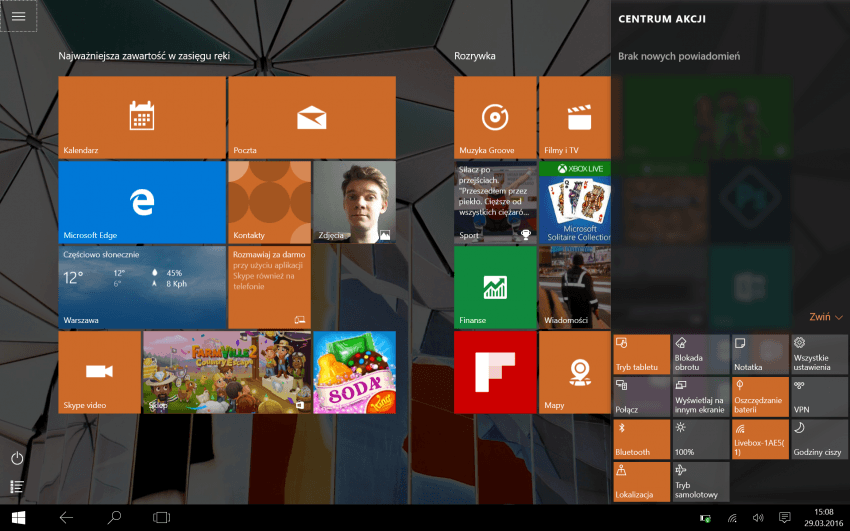Open the Kalendarz tile

[142, 117]
